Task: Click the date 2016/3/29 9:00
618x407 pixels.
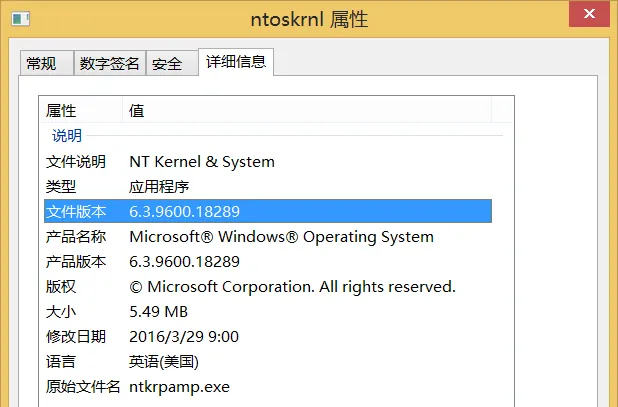Action: [184, 337]
